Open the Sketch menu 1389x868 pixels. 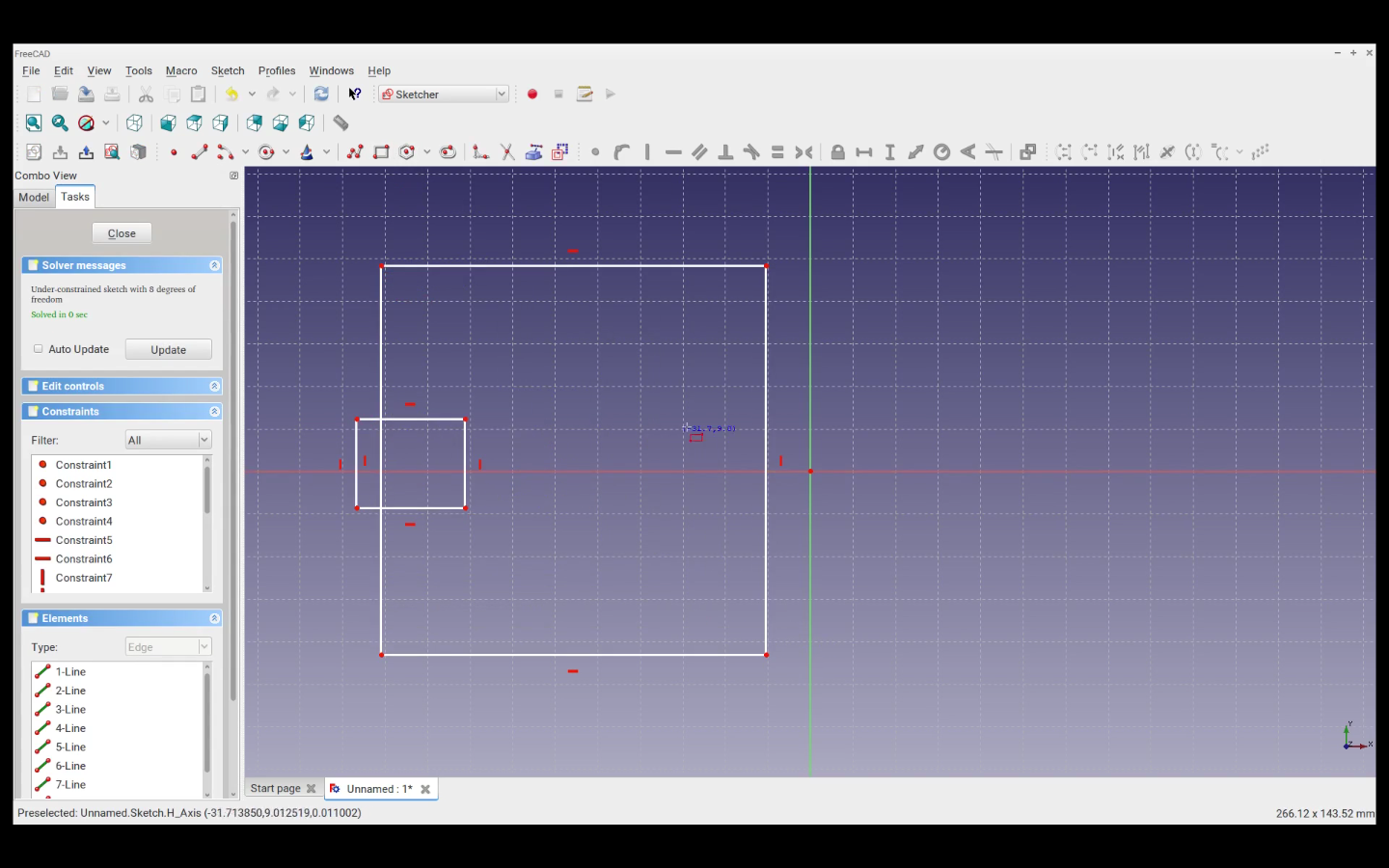click(x=228, y=71)
